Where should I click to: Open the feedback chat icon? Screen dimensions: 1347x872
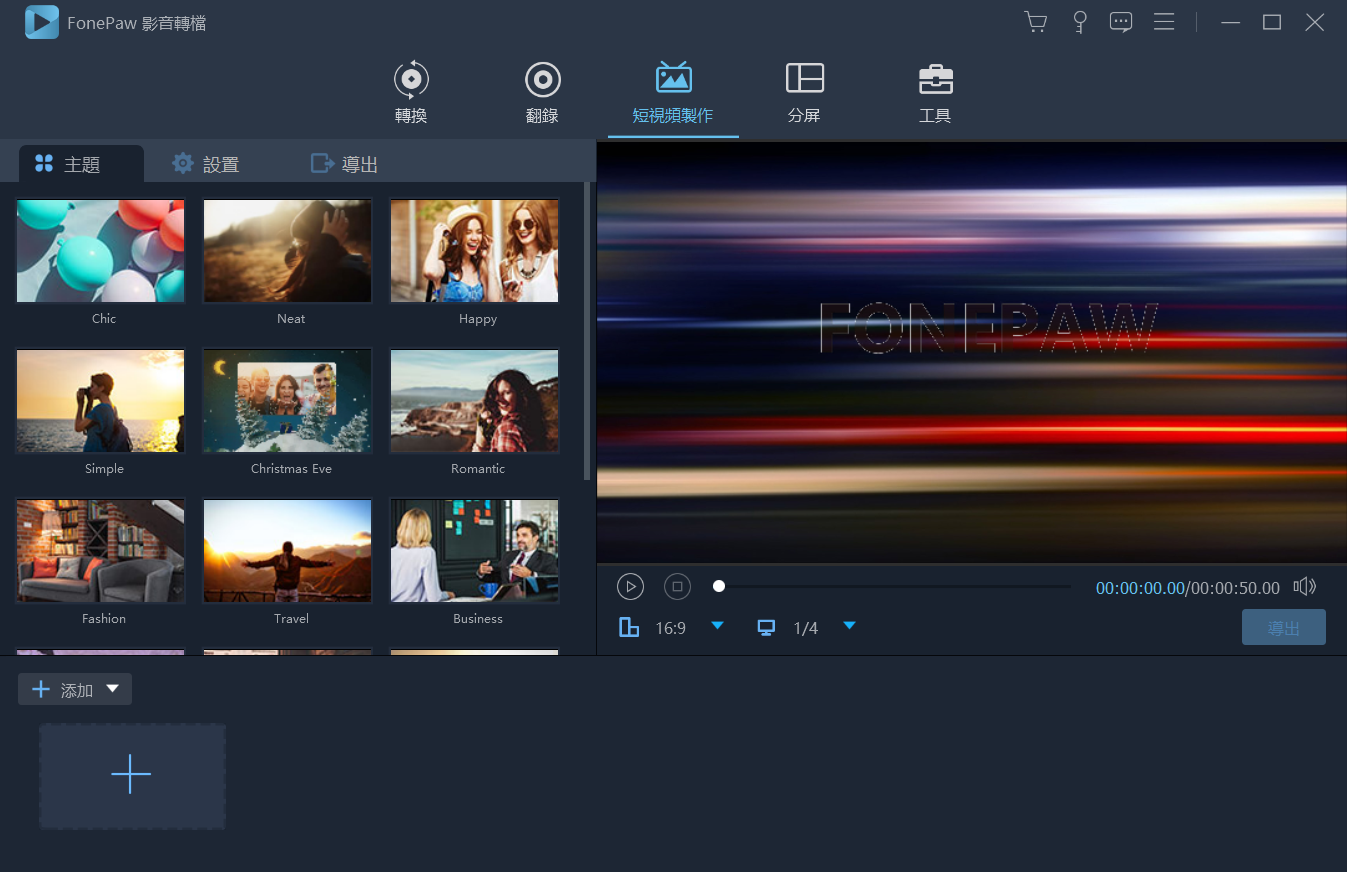coord(1121,22)
